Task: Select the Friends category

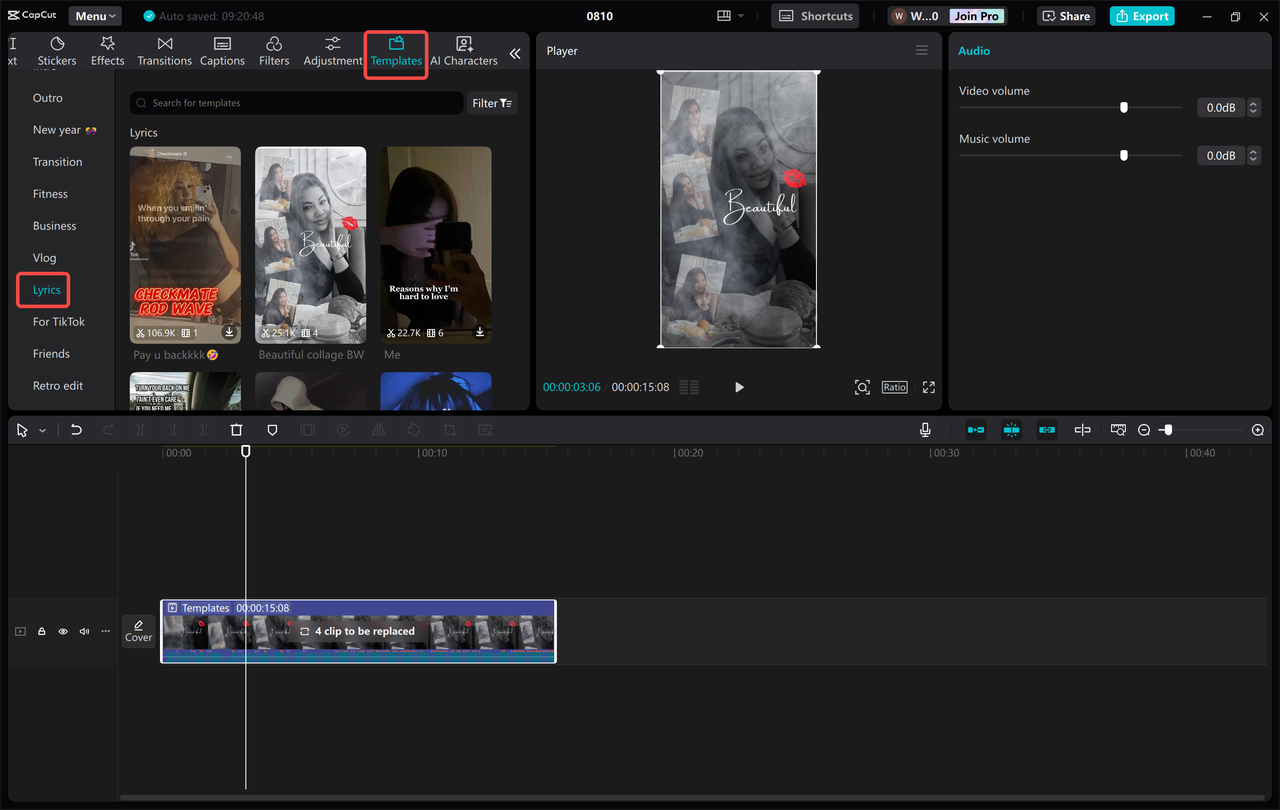Action: click(51, 354)
